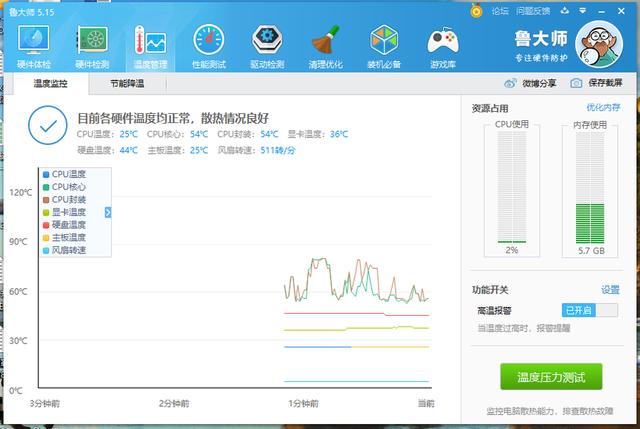Screen dimensions: 640x429
Task: Click the 微博分享 weibo icon
Action: 510,83
